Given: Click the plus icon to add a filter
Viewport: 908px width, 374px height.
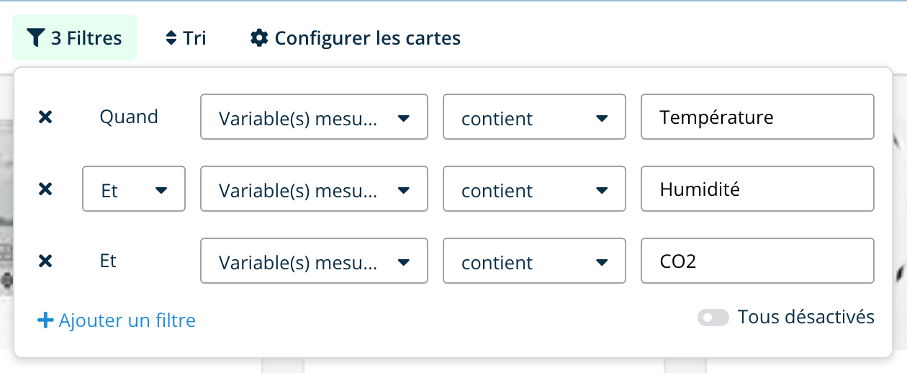Looking at the screenshot, I should coord(45,320).
